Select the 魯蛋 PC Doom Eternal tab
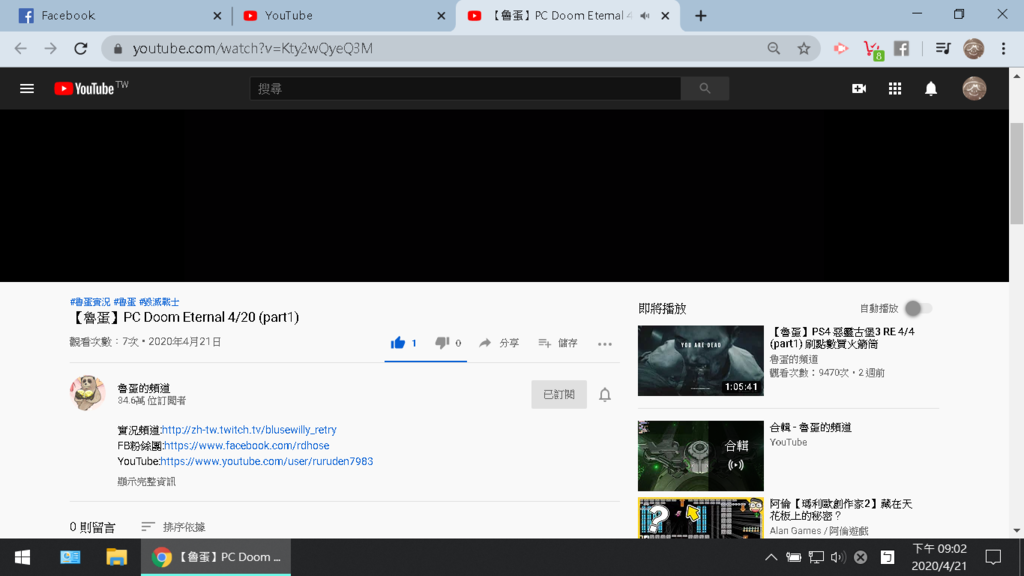 click(x=567, y=16)
